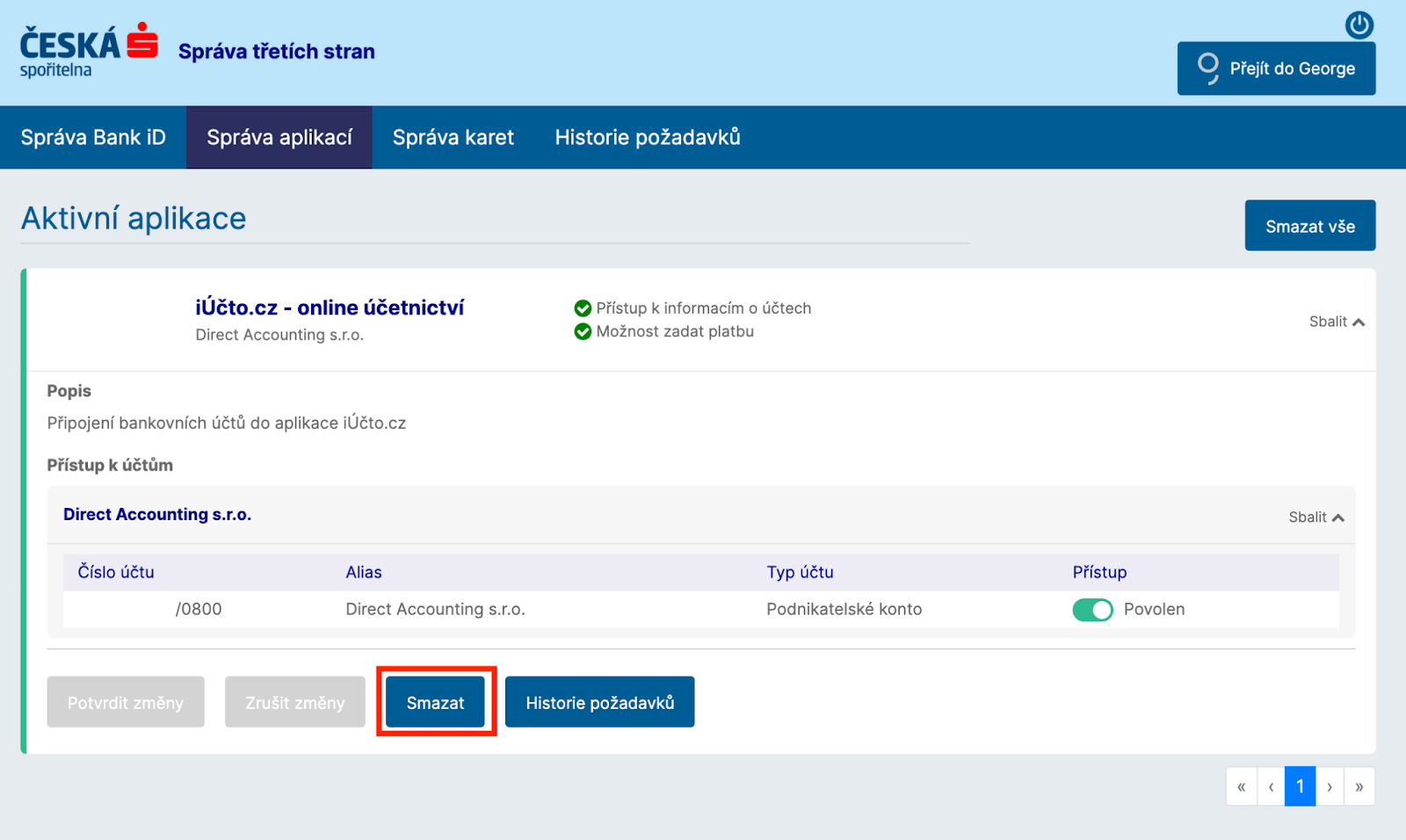1406x840 pixels.
Task: Click the Číslo účtu column header
Action: (116, 573)
